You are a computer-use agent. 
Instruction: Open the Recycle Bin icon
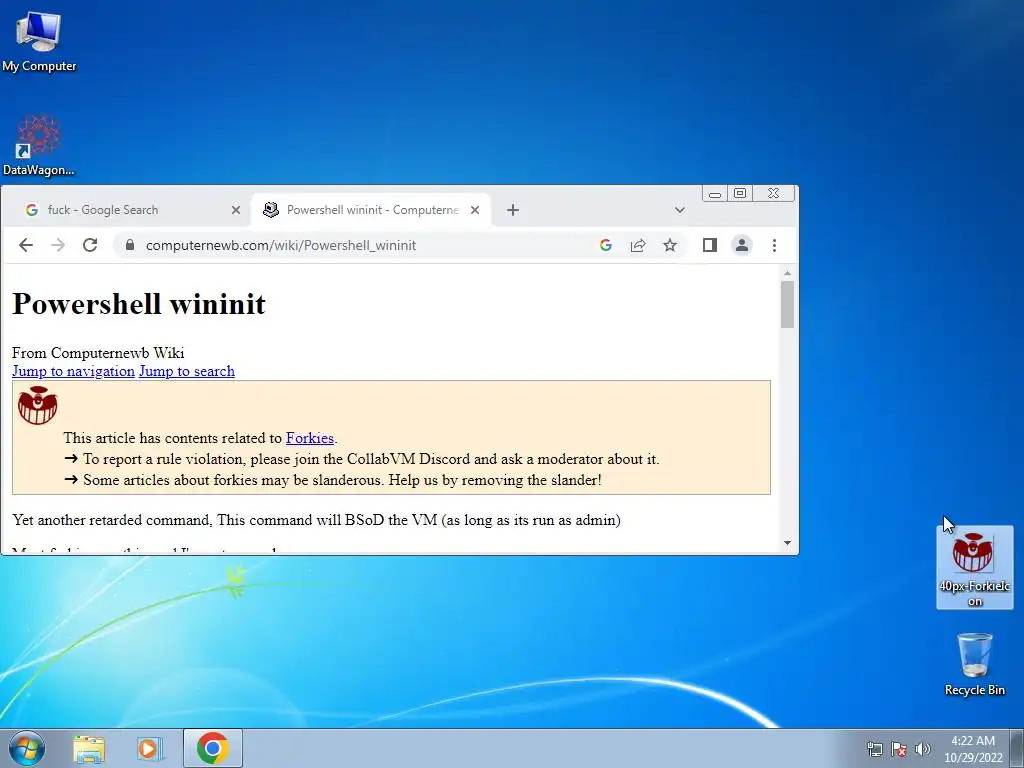974,664
